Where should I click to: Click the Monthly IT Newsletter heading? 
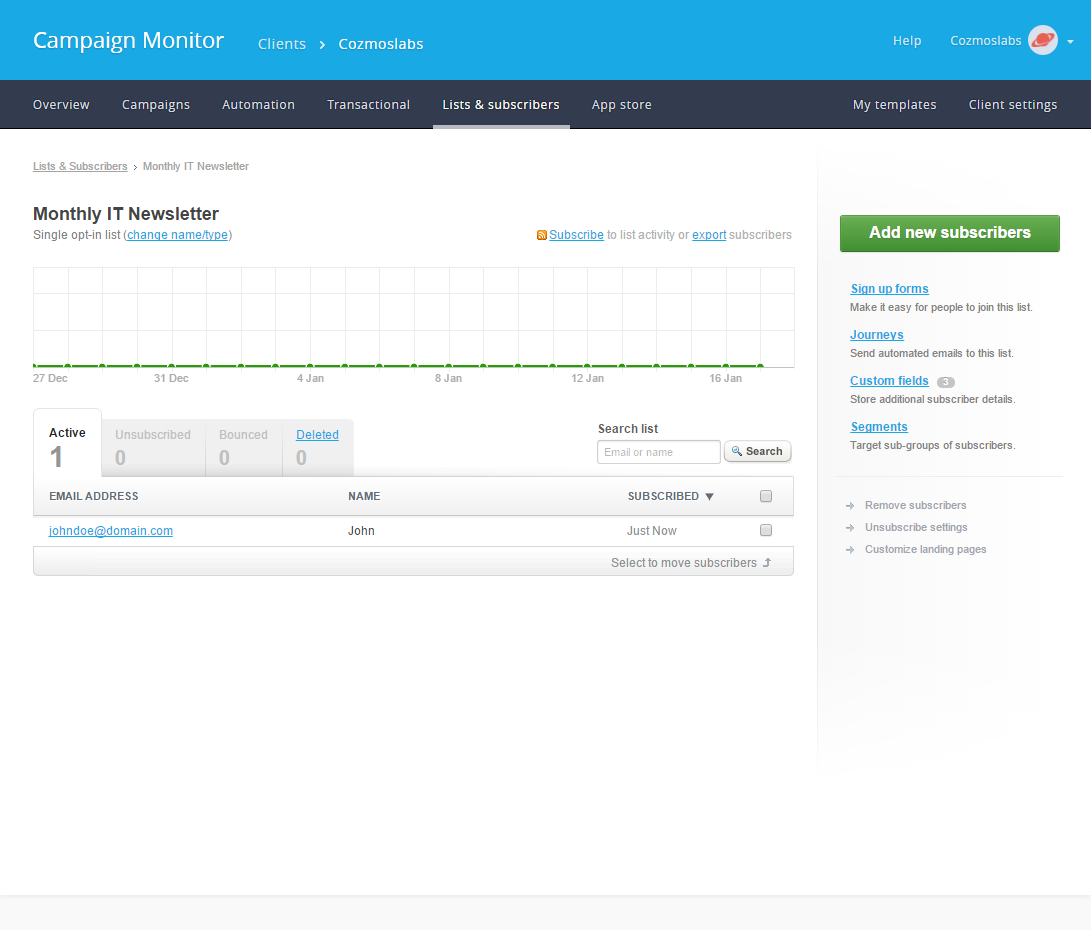126,214
